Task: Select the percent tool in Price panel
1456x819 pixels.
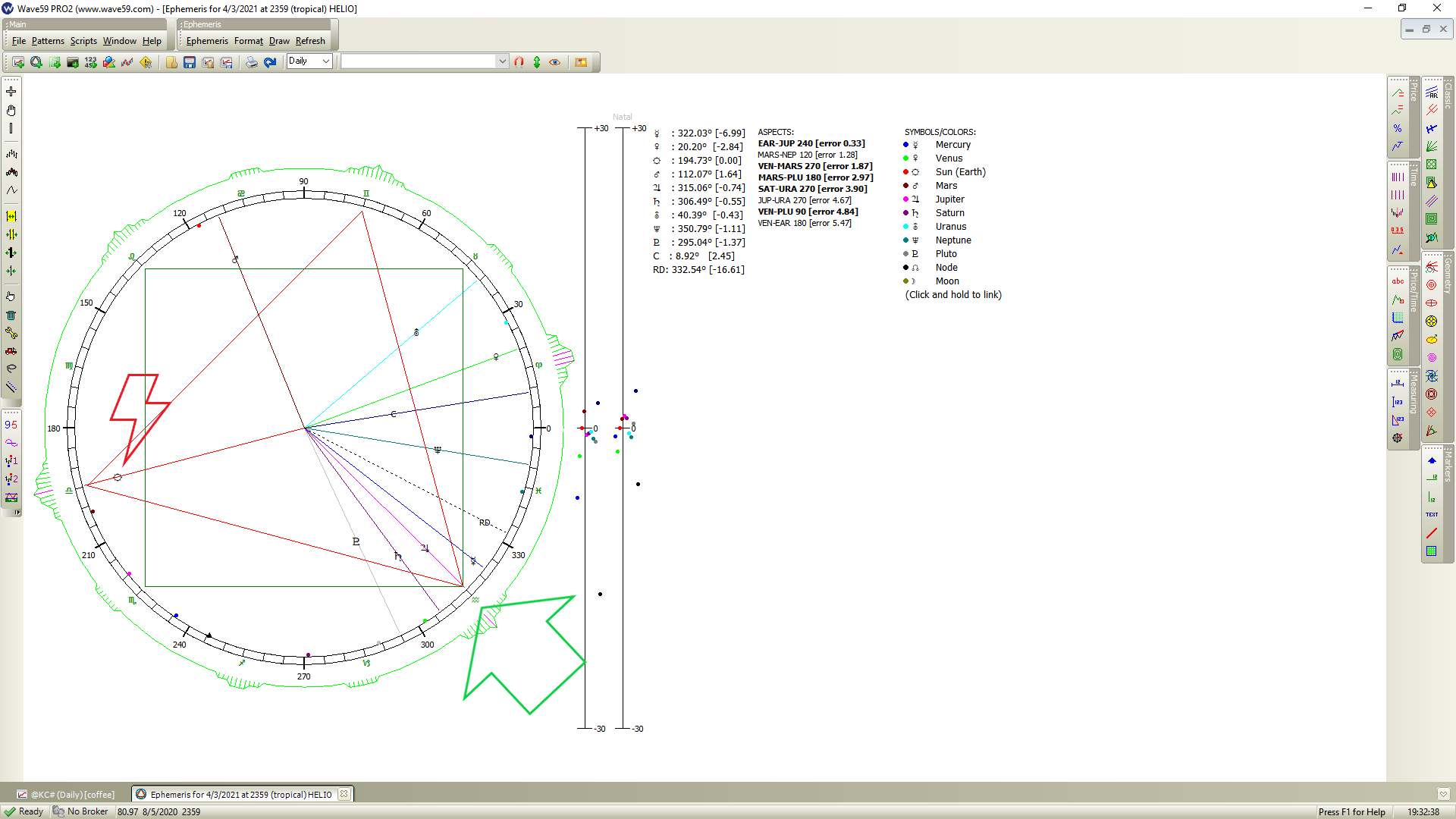Action: pyautogui.click(x=1398, y=129)
